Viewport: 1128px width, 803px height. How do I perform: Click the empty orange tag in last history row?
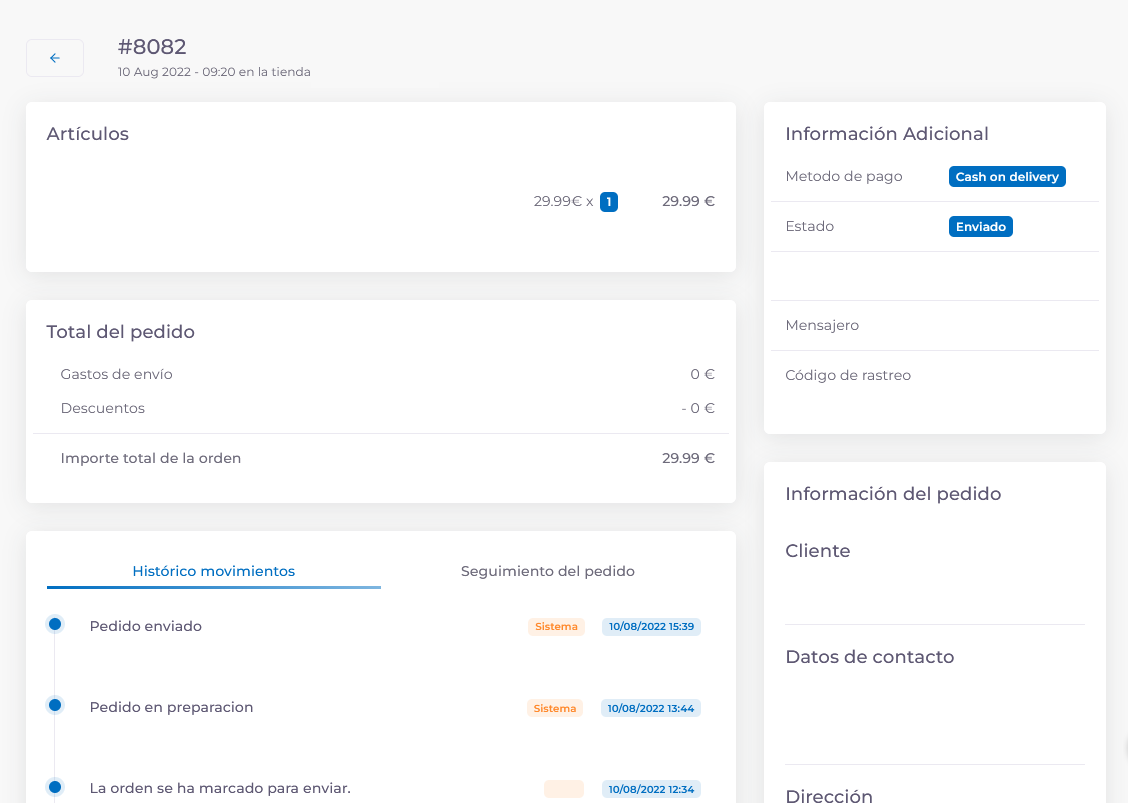[563, 789]
